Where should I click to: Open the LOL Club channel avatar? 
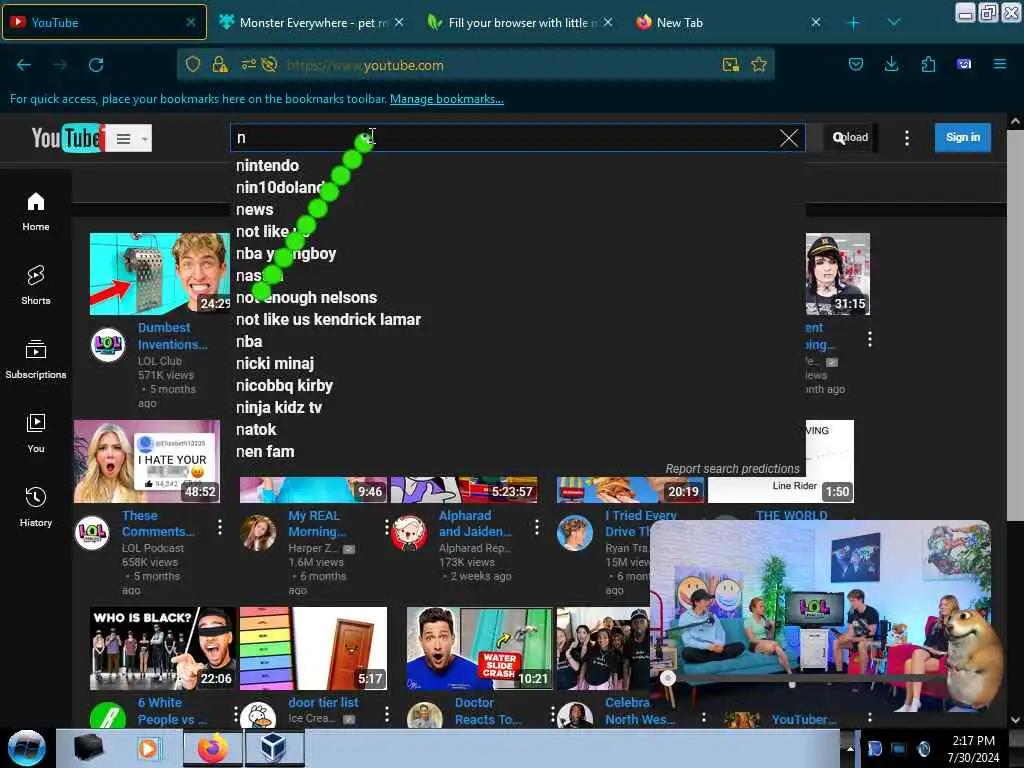(x=108, y=344)
